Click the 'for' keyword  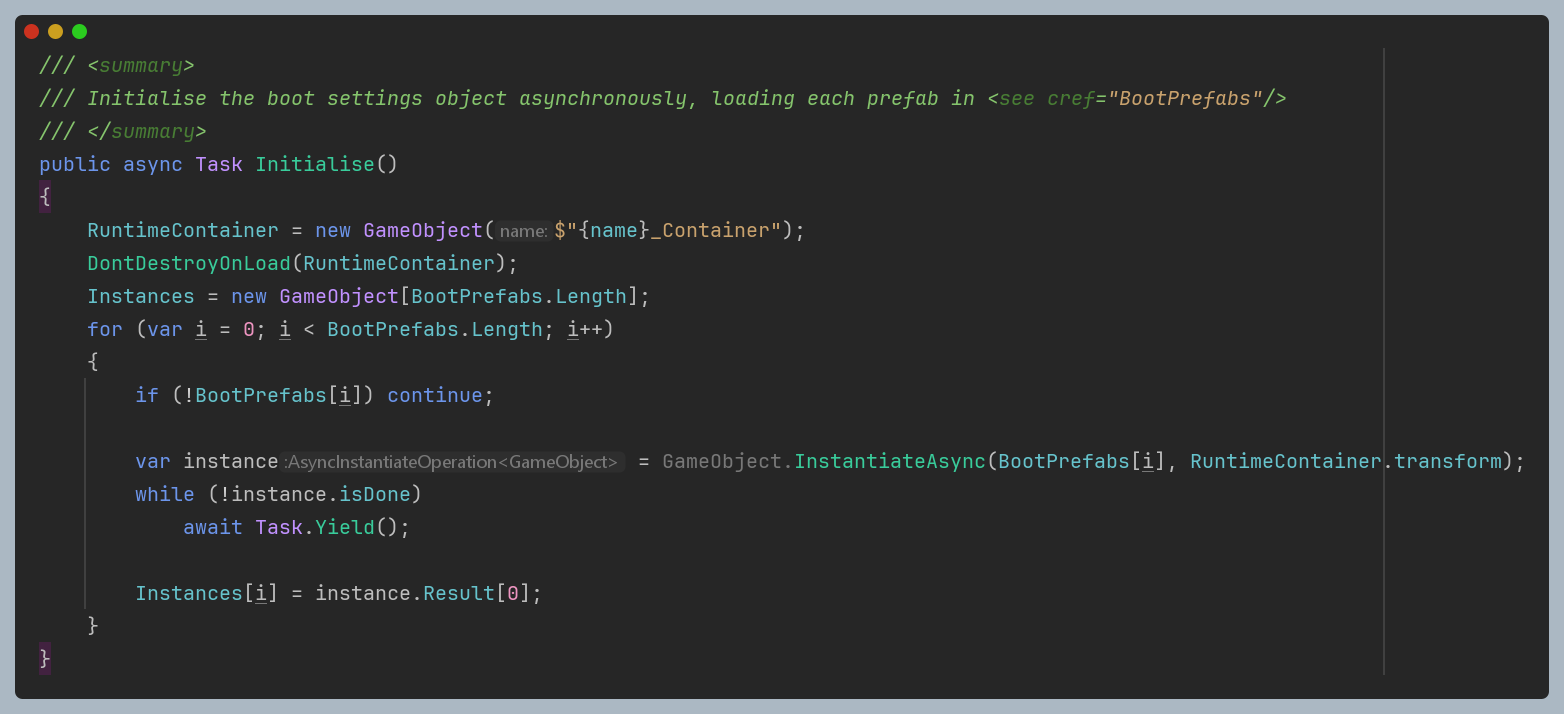click(105, 329)
